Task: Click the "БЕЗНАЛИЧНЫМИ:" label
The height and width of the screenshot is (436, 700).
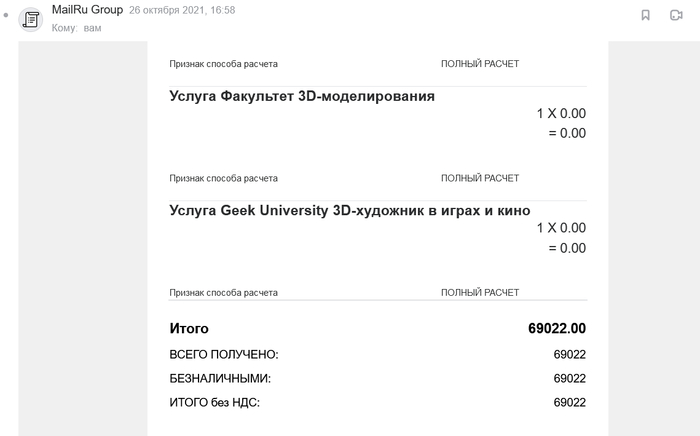Action: [220, 378]
